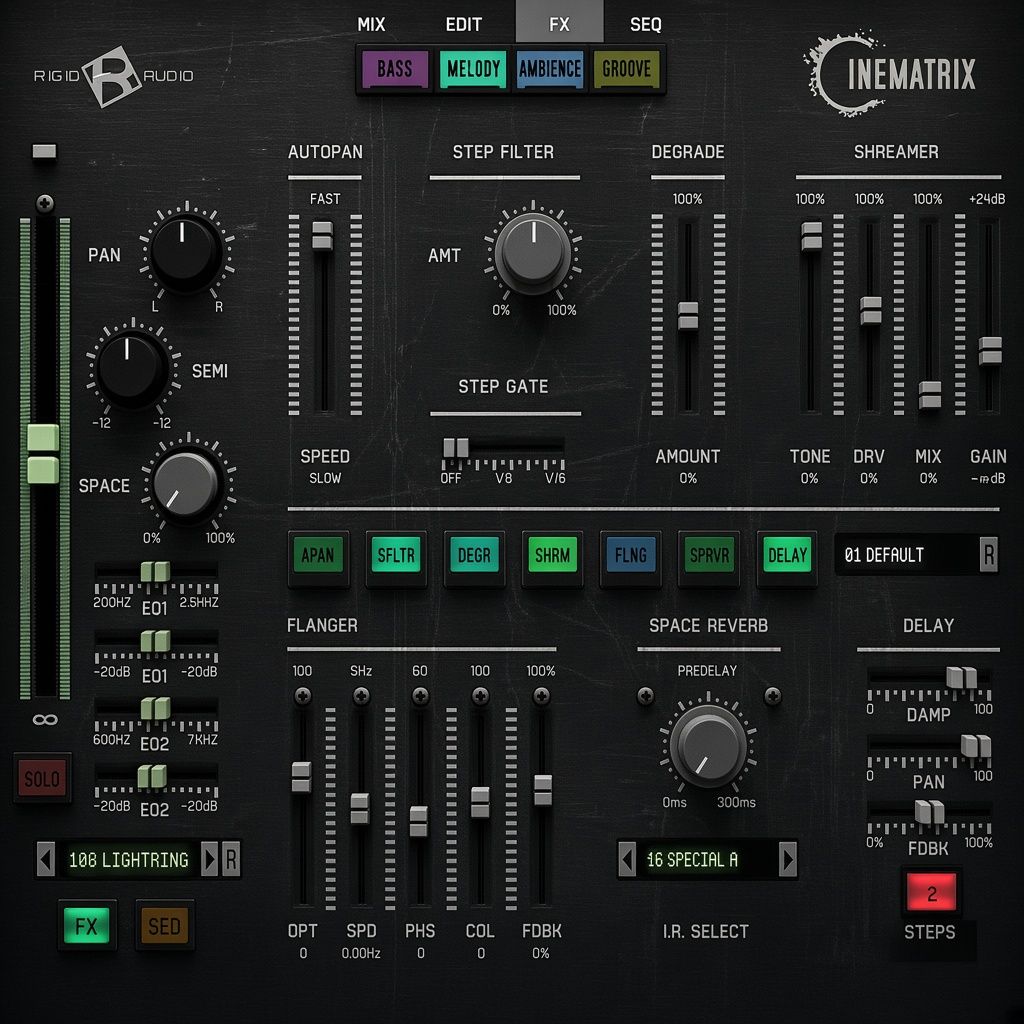
Task: Click the autopan SPEED fader handle
Action: 323,236
